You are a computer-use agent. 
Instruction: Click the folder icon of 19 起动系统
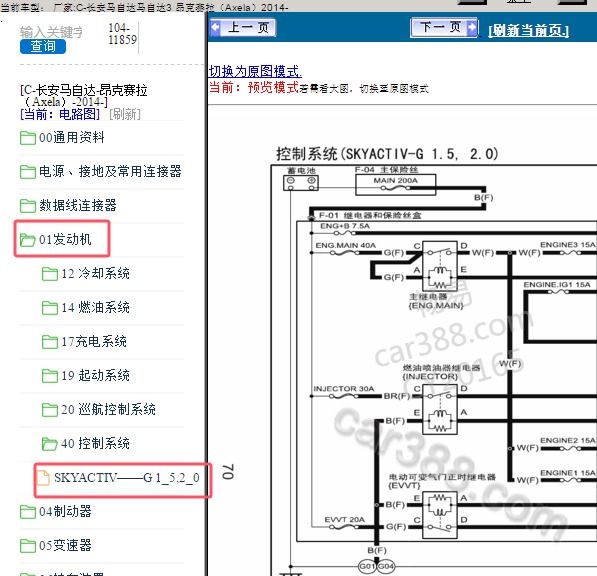coord(49,376)
